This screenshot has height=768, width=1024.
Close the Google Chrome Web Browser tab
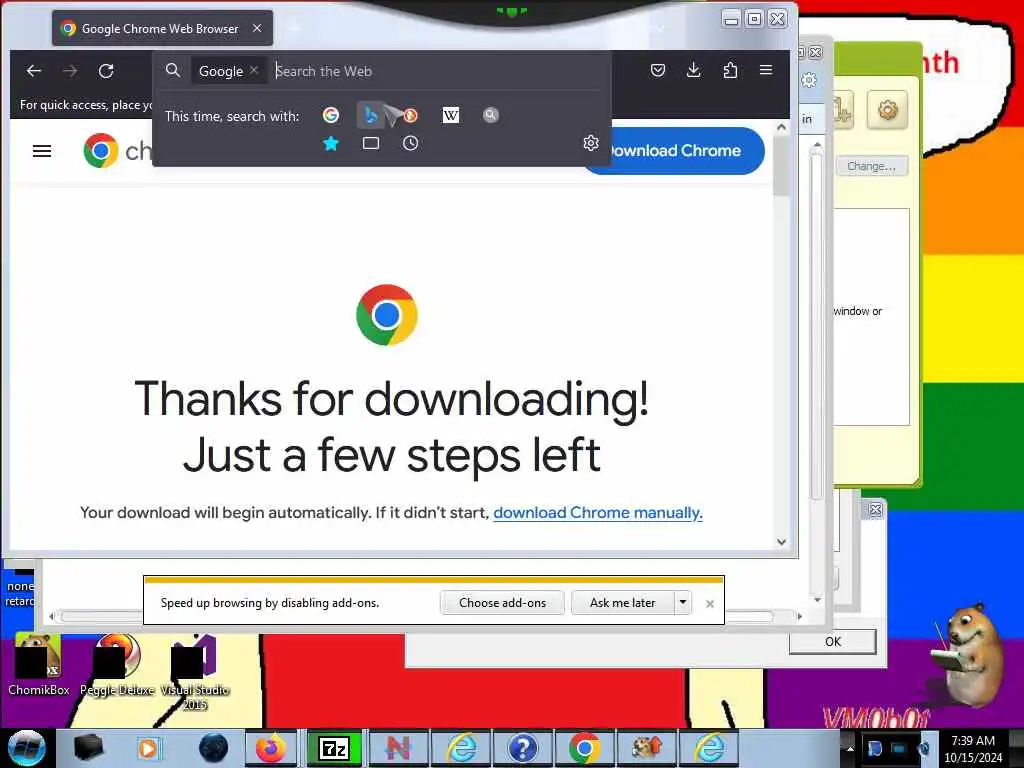(257, 28)
